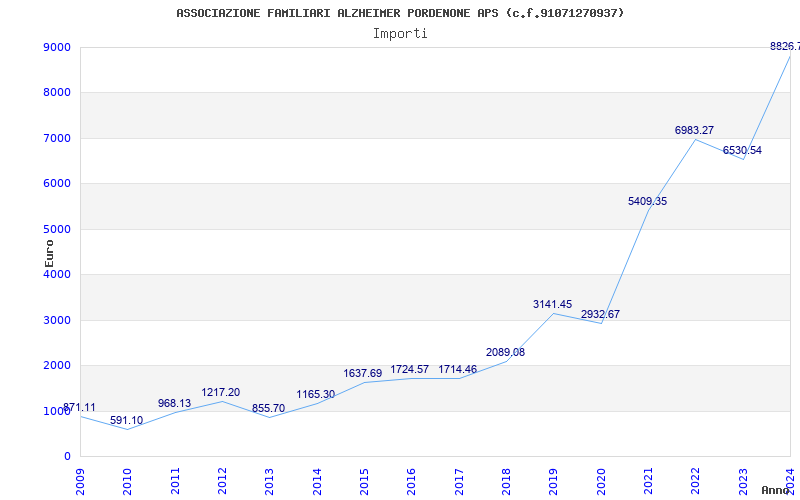
Task: Select the 871.11 data label
Action: pyautogui.click(x=79, y=408)
